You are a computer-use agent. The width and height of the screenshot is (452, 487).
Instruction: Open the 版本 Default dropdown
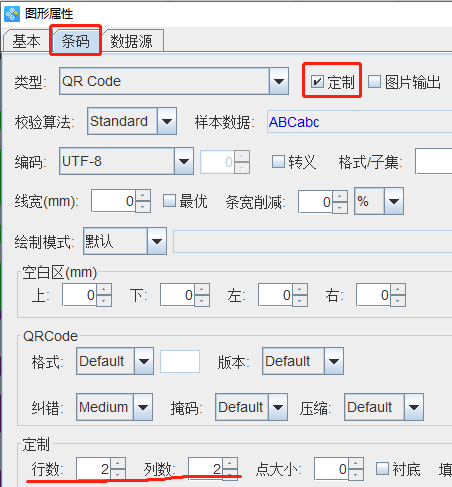coord(334,361)
